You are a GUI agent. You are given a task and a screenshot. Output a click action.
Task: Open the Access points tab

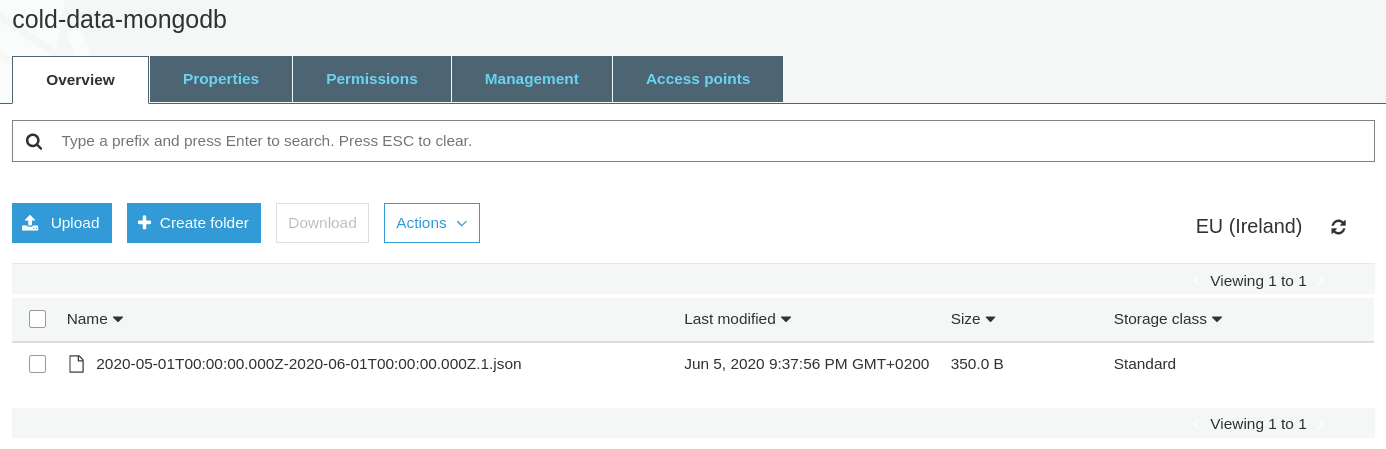pyautogui.click(x=697, y=79)
